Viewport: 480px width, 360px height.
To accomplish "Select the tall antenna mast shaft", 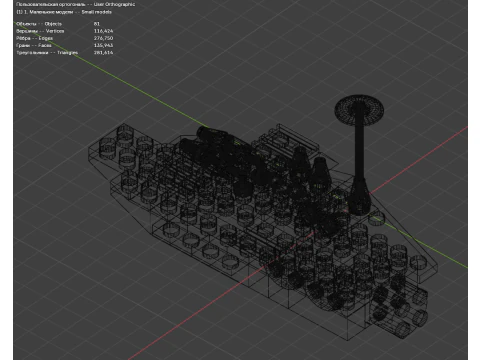I will click(x=359, y=150).
